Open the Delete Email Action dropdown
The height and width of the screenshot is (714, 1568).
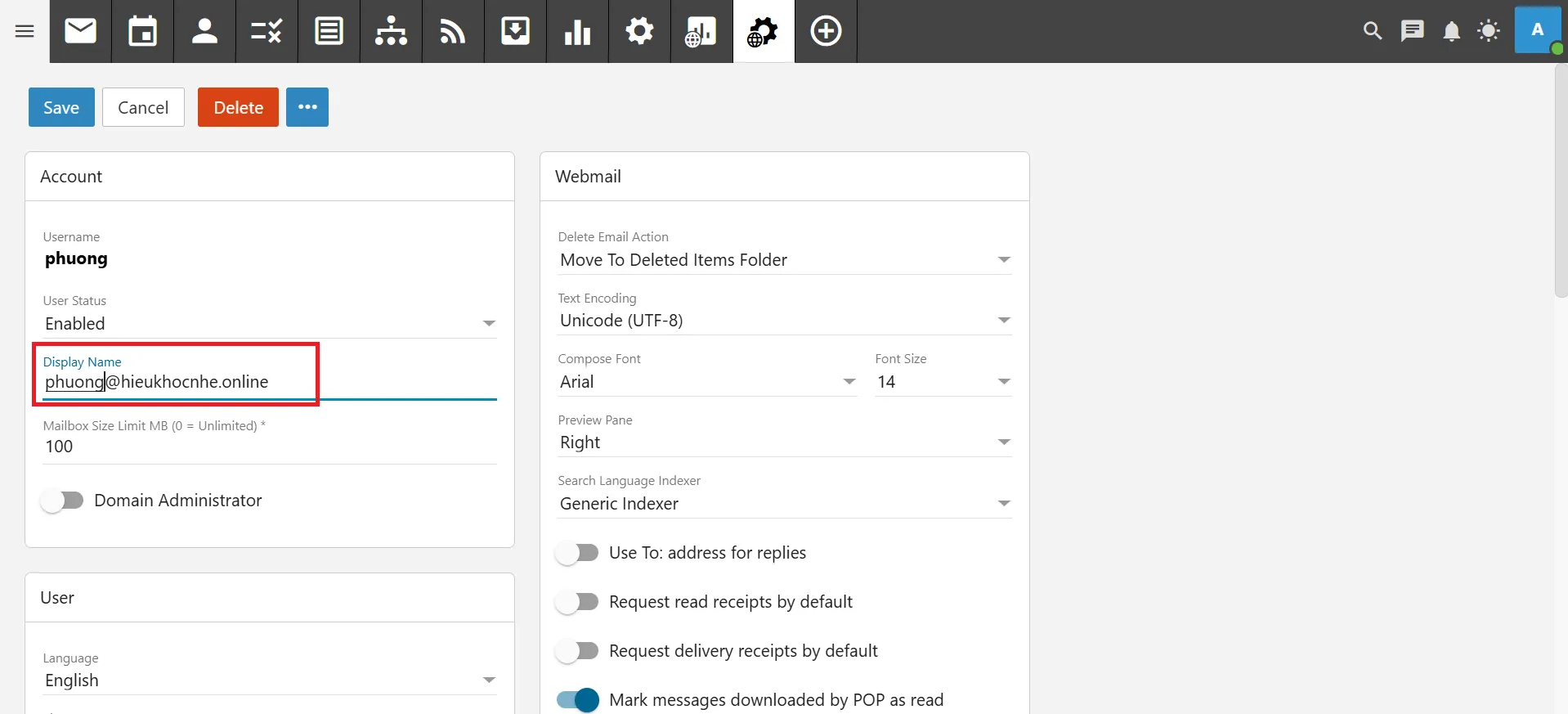click(x=784, y=260)
